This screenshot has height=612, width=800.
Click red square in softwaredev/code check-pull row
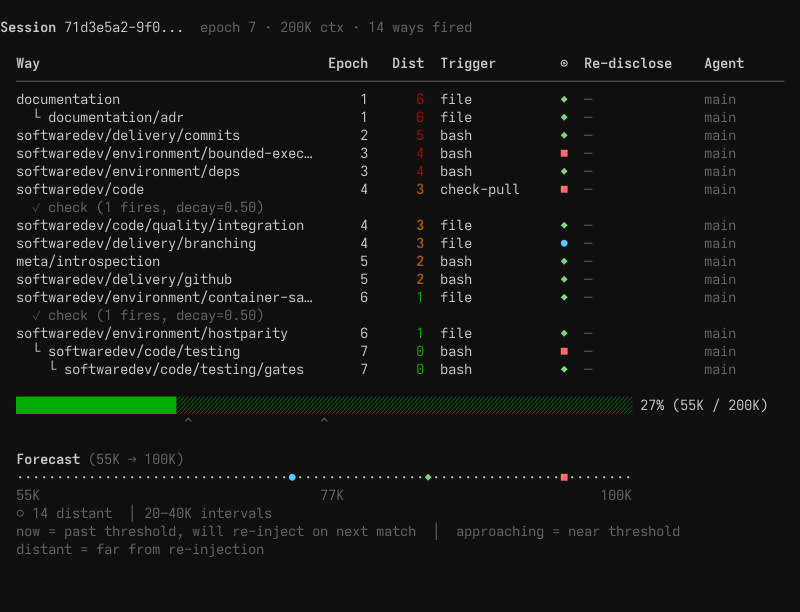pyautogui.click(x=564, y=189)
